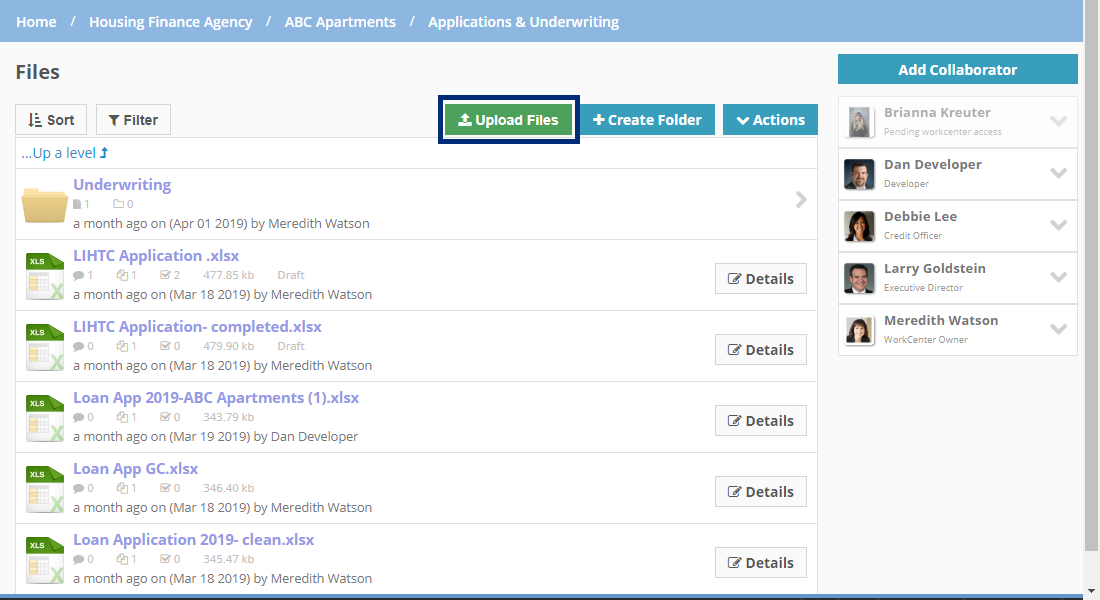Image resolution: width=1100 pixels, height=600 pixels.
Task: Expand Meredith Watson's collaborator chevron
Action: (x=1059, y=329)
